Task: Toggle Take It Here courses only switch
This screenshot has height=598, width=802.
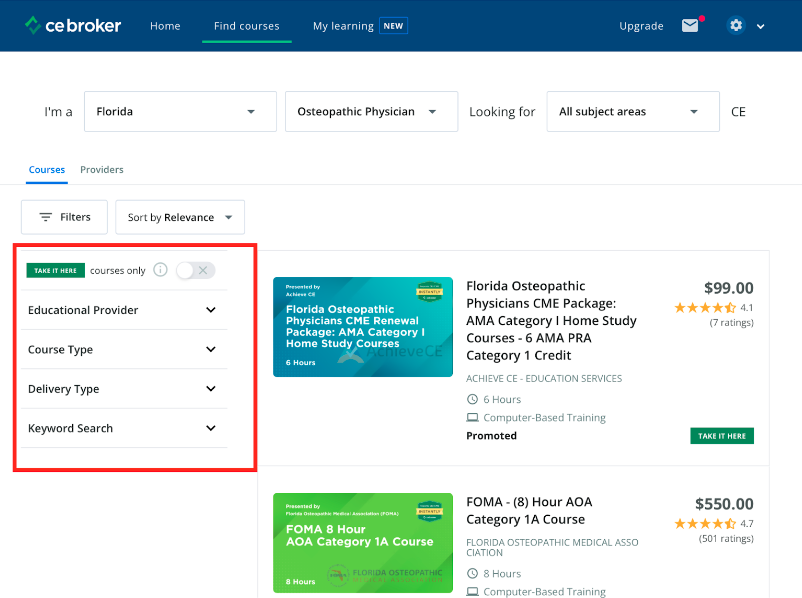Action: pos(195,270)
